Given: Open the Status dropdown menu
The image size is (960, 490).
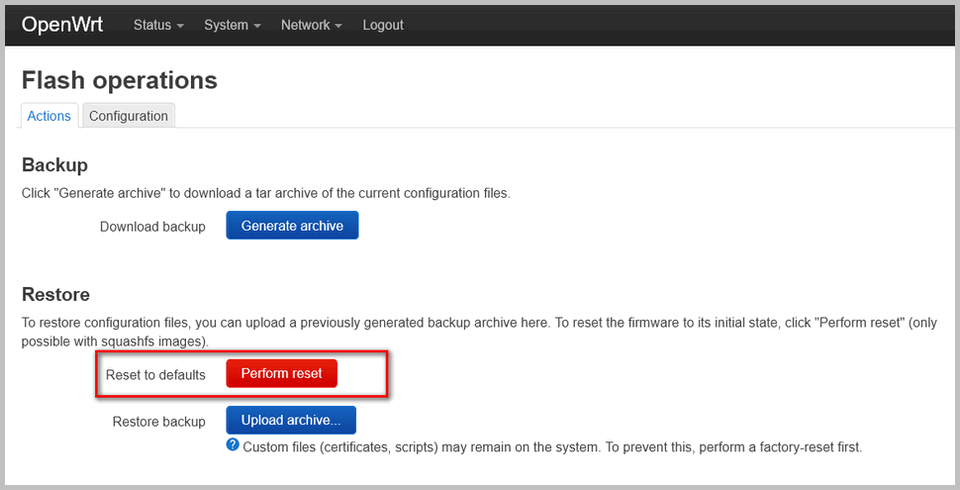Looking at the screenshot, I should tap(158, 25).
